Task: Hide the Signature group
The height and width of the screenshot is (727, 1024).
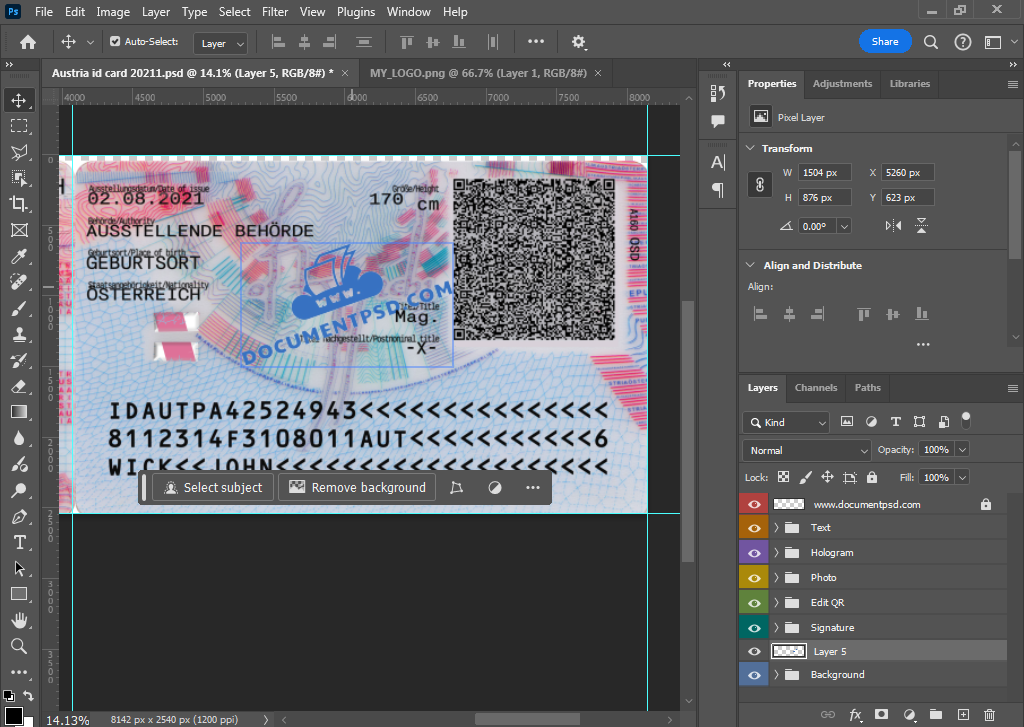Action: [x=754, y=627]
